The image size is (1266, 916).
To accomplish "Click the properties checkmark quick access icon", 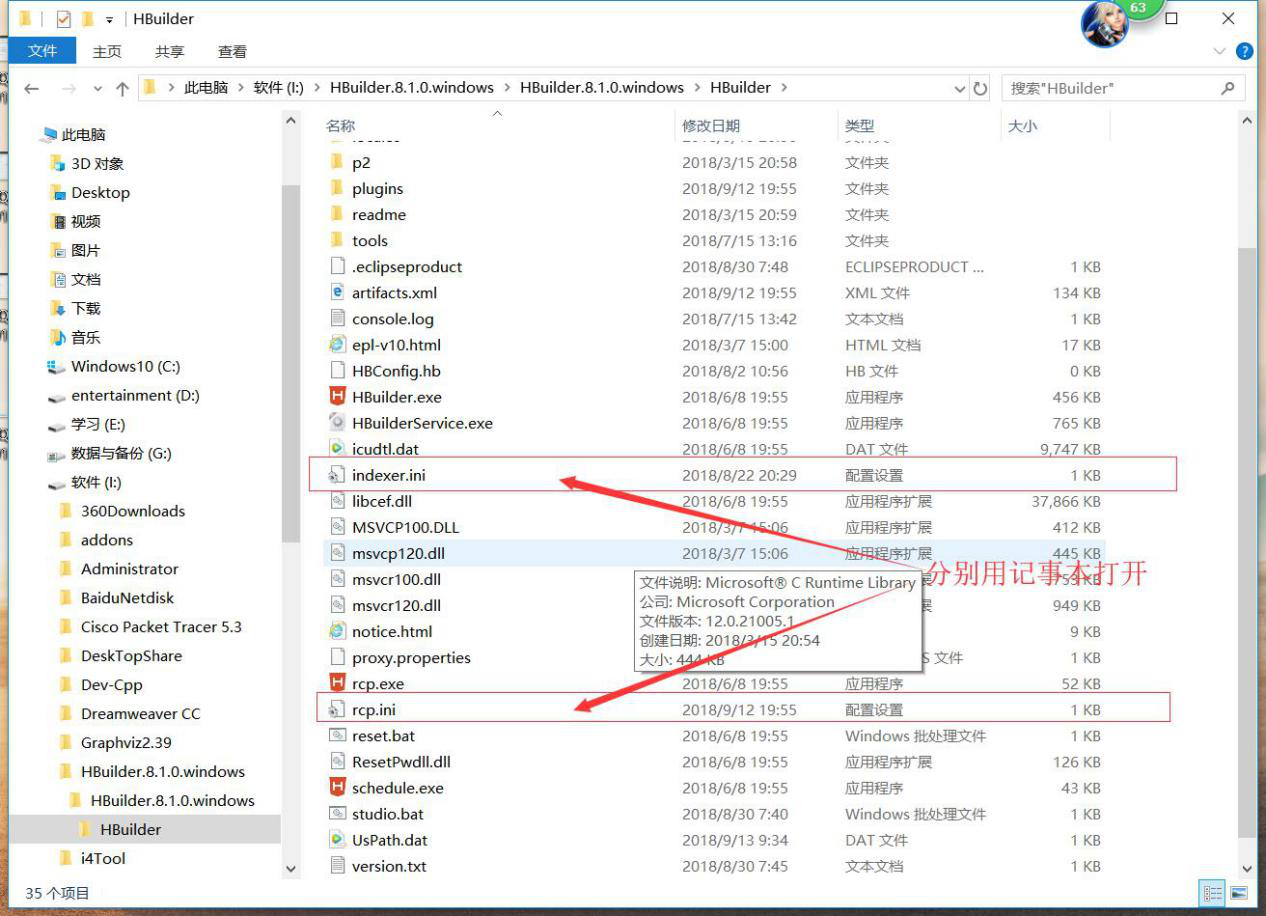I will [64, 19].
